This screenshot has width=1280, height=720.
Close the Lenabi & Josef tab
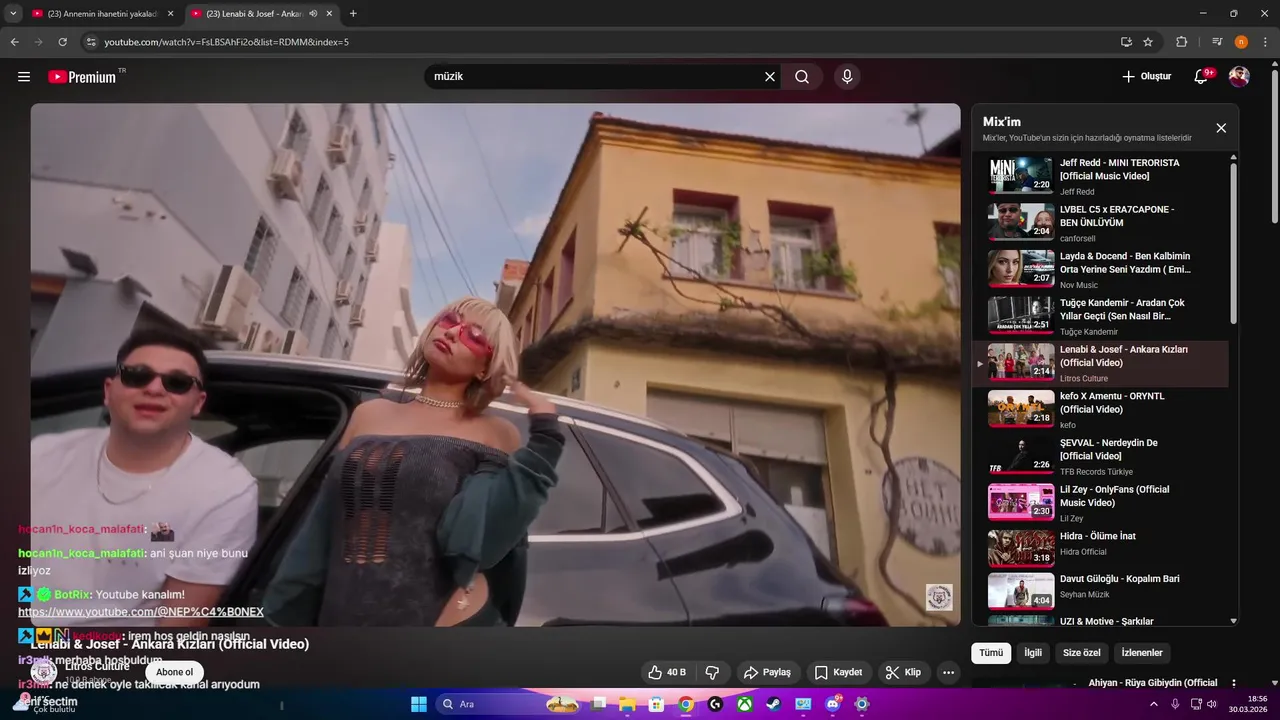tap(330, 14)
